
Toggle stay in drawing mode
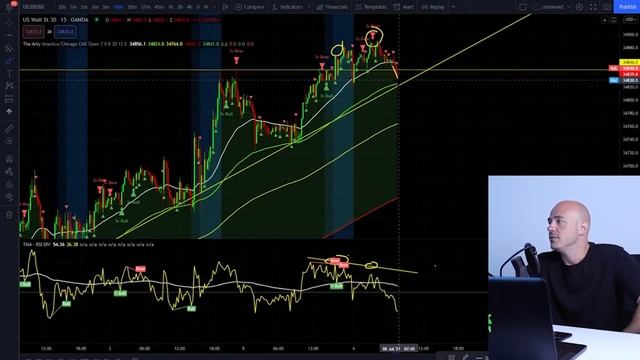click(x=9, y=171)
